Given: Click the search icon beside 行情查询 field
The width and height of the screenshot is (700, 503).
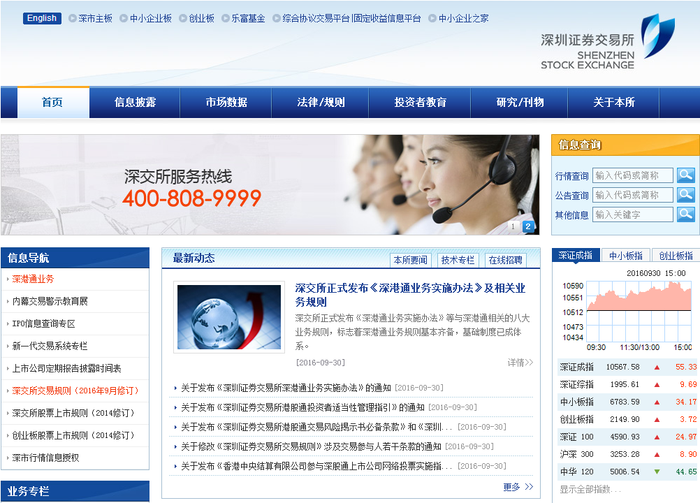Looking at the screenshot, I should 685,175.
